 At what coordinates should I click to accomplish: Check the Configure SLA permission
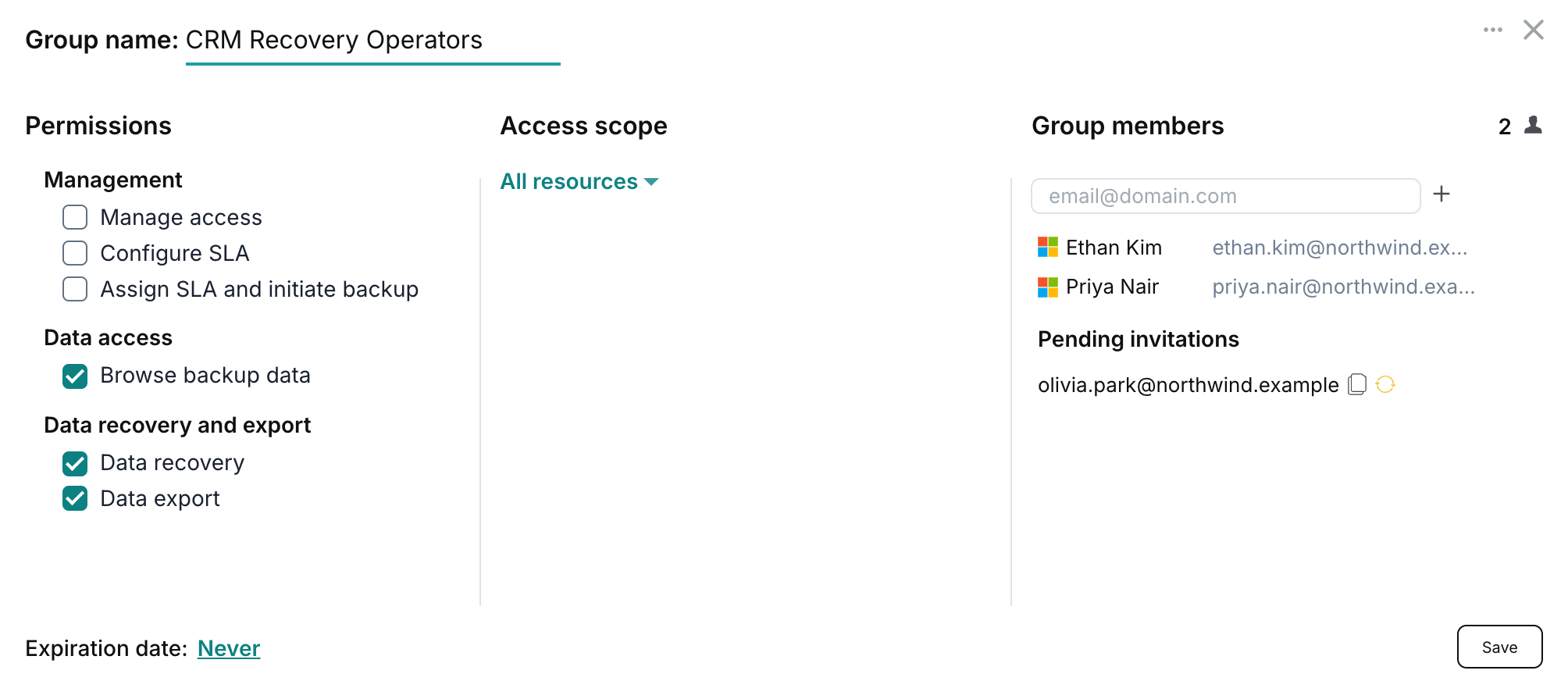(x=75, y=253)
